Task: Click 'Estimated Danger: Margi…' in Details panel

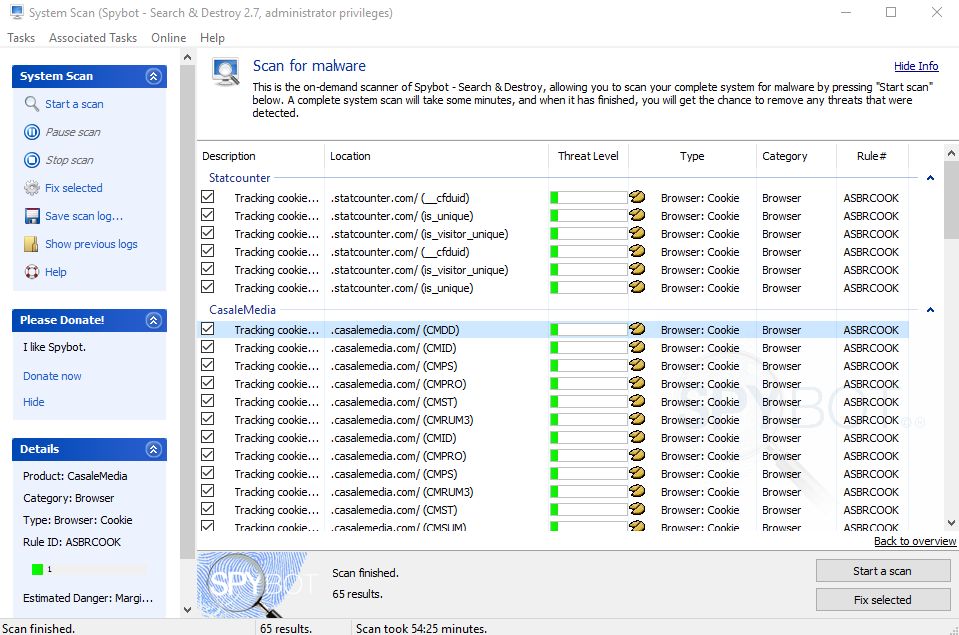Action: click(88, 598)
